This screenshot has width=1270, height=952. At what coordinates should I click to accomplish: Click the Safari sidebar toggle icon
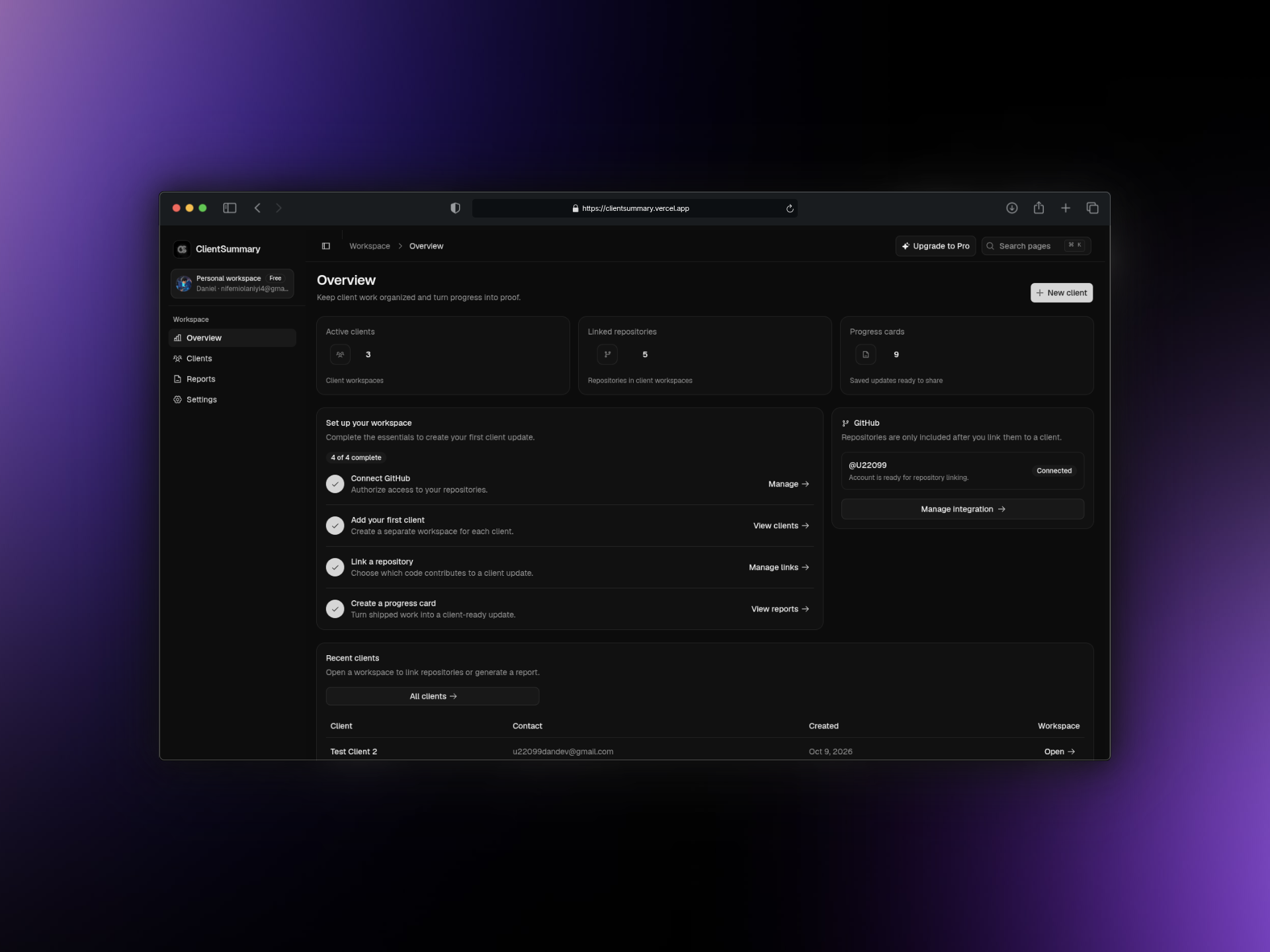coord(230,208)
